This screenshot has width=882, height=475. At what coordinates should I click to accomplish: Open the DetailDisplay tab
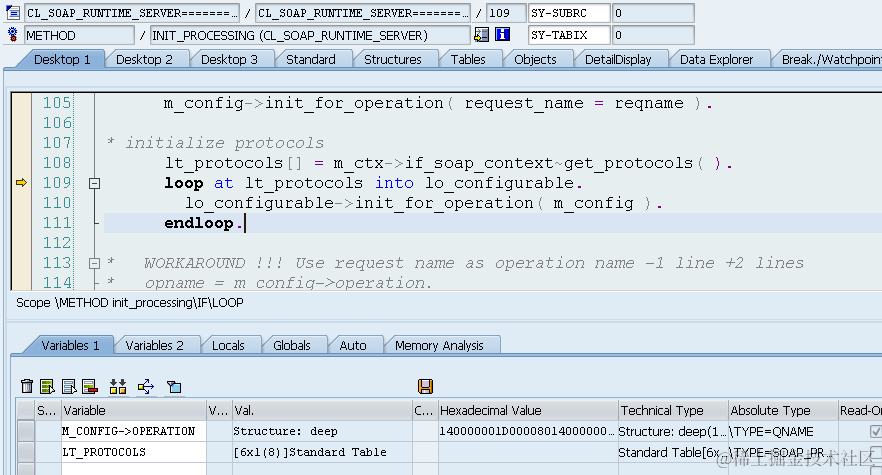pyautogui.click(x=618, y=60)
